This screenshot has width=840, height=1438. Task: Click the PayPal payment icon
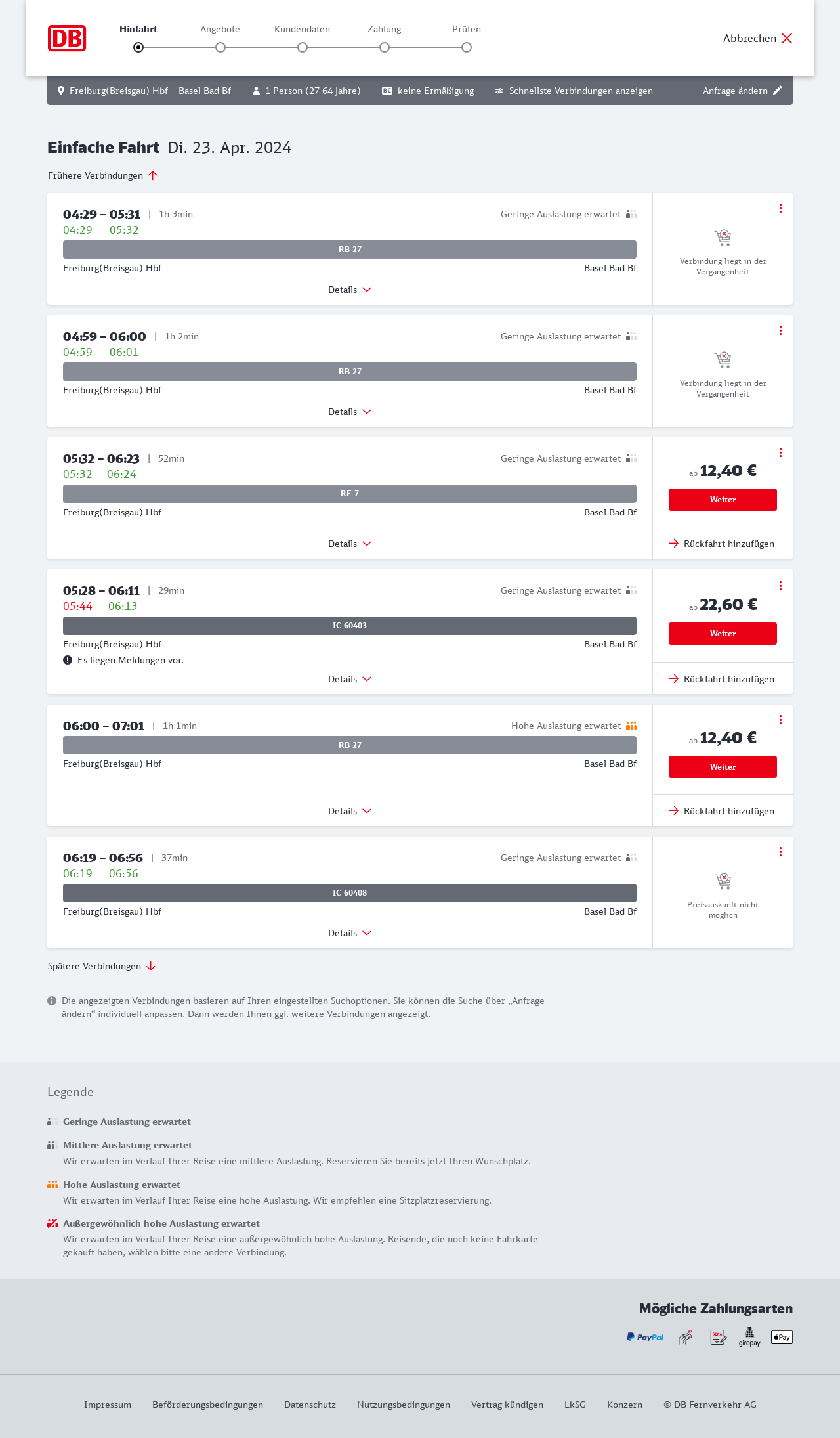[645, 1337]
